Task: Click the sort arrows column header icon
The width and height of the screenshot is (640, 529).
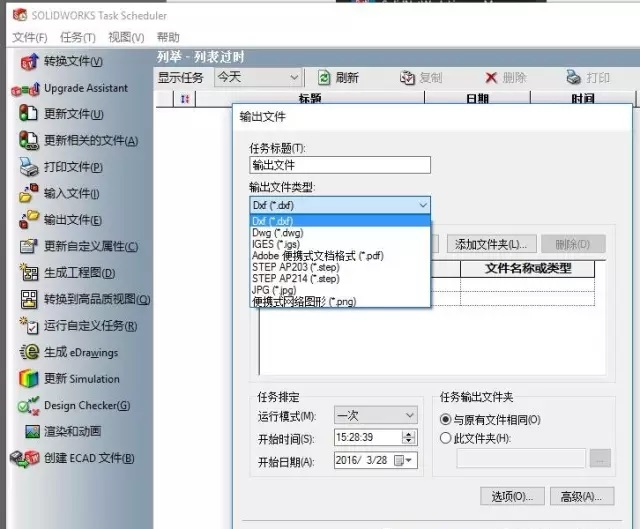Action: (x=185, y=99)
